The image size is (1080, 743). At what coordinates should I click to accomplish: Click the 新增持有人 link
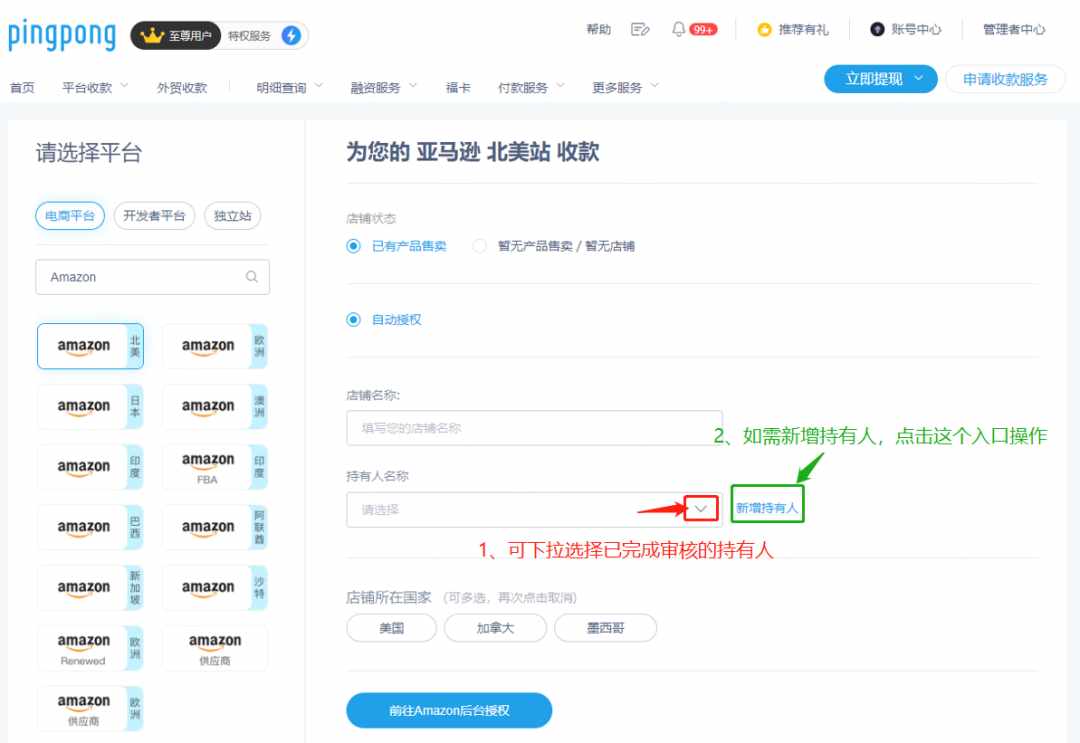click(x=767, y=508)
